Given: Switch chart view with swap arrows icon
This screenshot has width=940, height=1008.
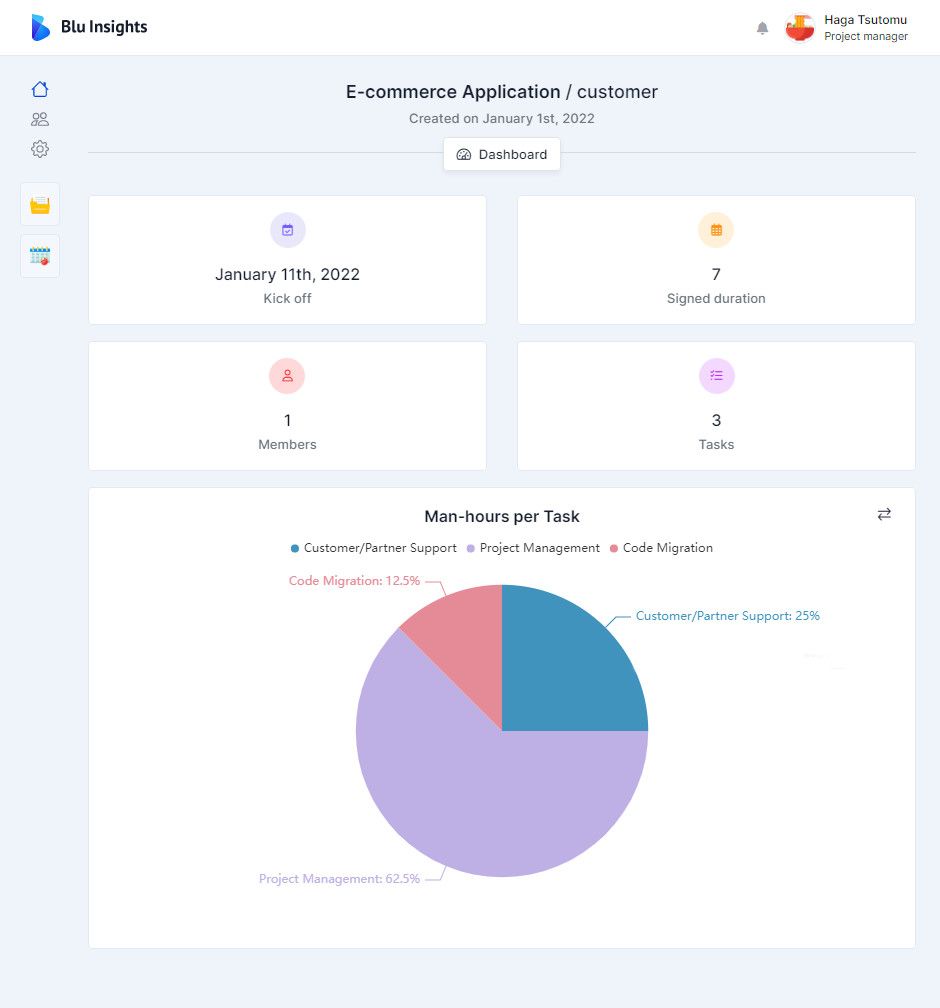Looking at the screenshot, I should [884, 514].
